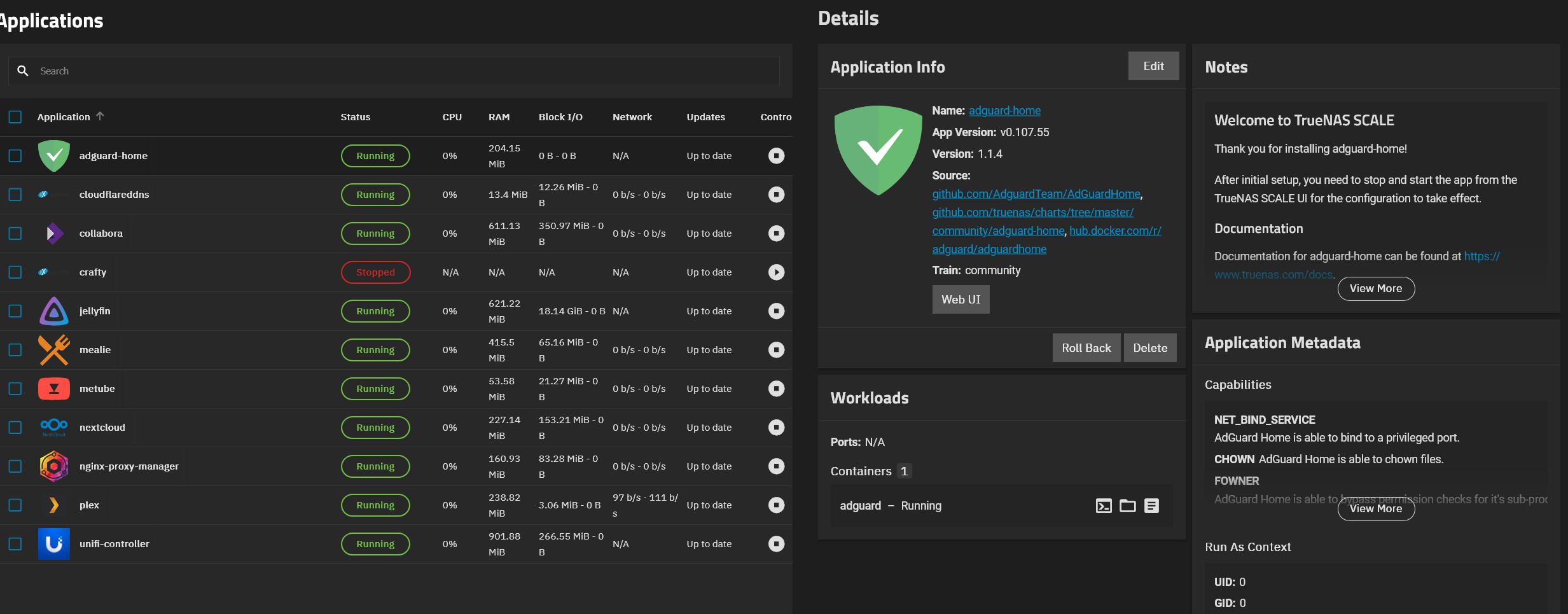
Task: Select the collabora row checkbox
Action: pos(15,234)
